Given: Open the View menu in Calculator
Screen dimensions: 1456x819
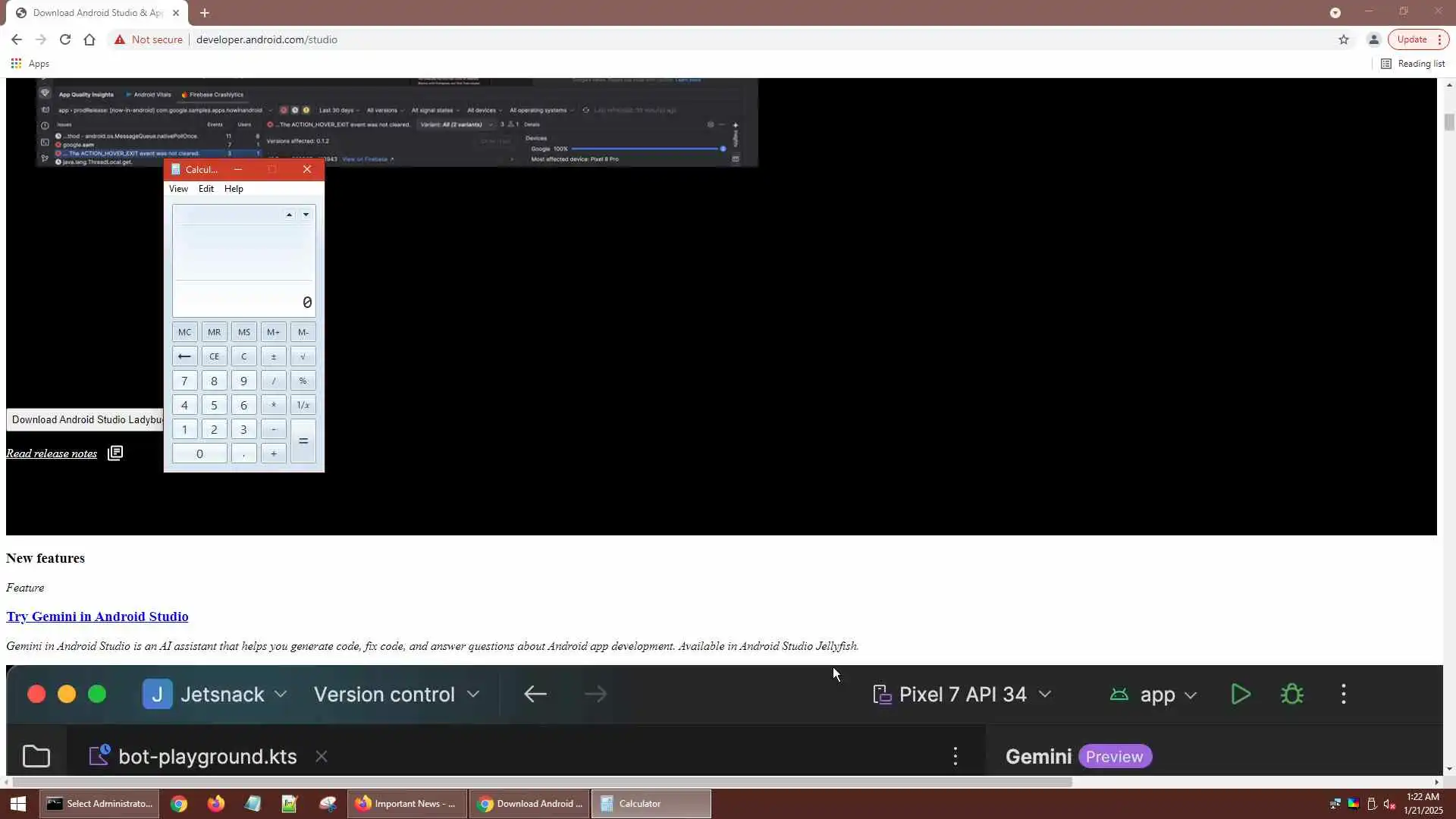Looking at the screenshot, I should point(178,189).
